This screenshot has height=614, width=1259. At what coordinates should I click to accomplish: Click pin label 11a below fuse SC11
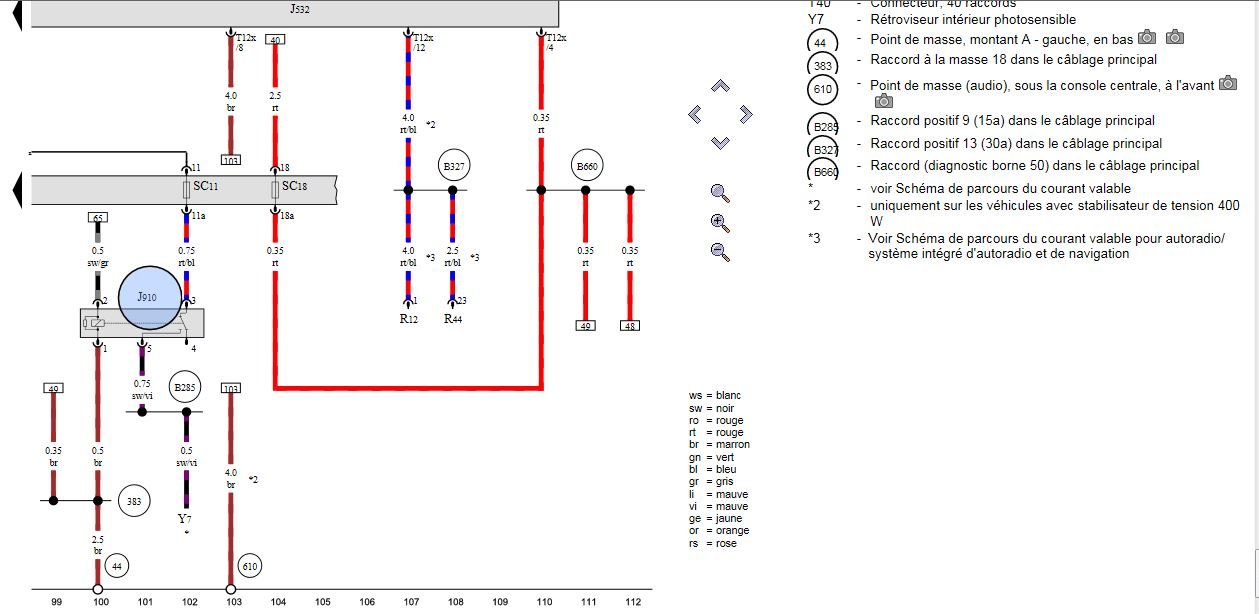pos(198,215)
